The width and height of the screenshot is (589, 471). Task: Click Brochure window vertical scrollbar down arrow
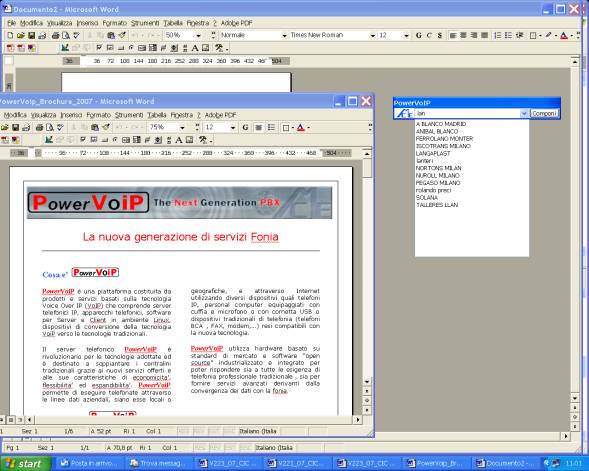click(367, 382)
